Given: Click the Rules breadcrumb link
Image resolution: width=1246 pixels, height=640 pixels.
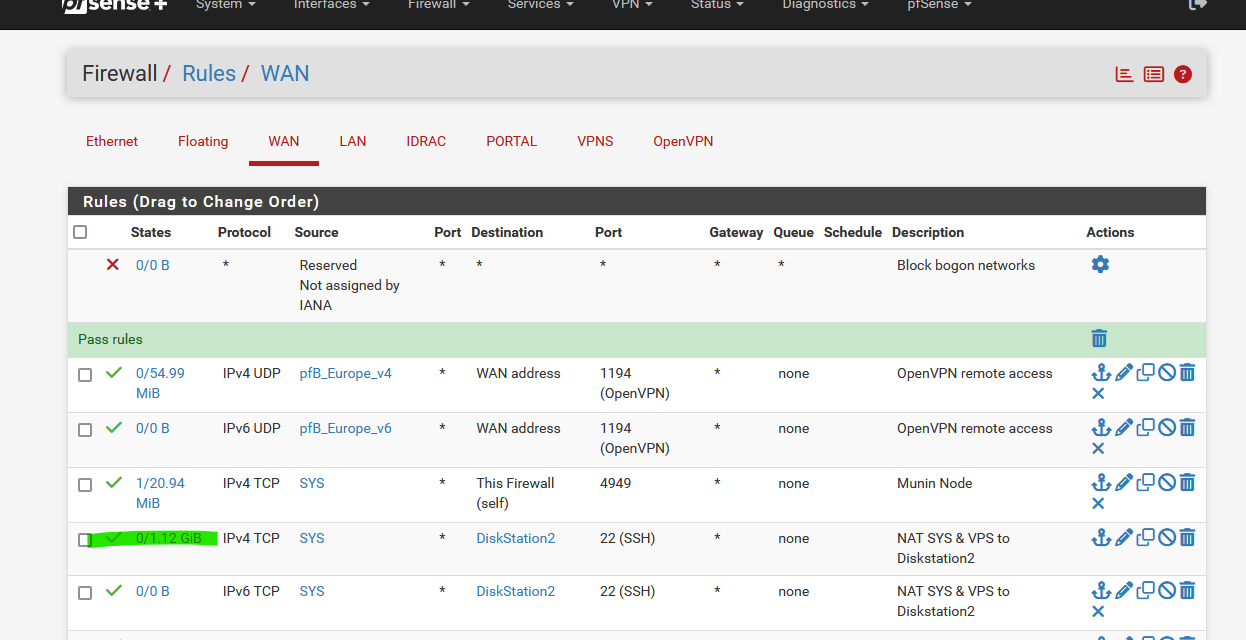Looking at the screenshot, I should (x=209, y=73).
